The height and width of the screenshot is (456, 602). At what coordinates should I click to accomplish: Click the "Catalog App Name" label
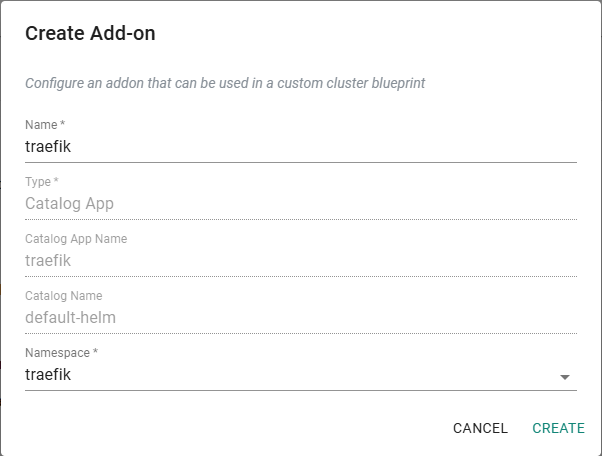pyautogui.click(x=76, y=239)
